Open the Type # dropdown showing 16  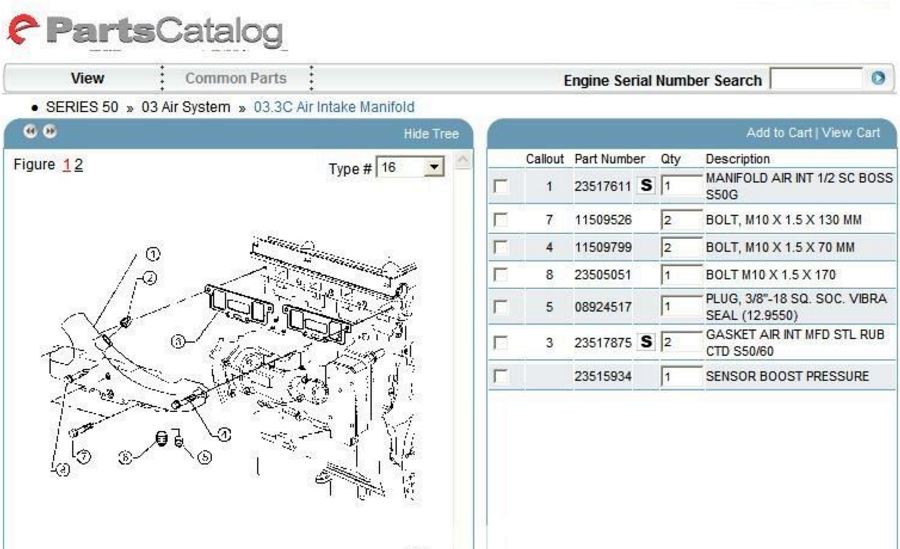pyautogui.click(x=410, y=167)
